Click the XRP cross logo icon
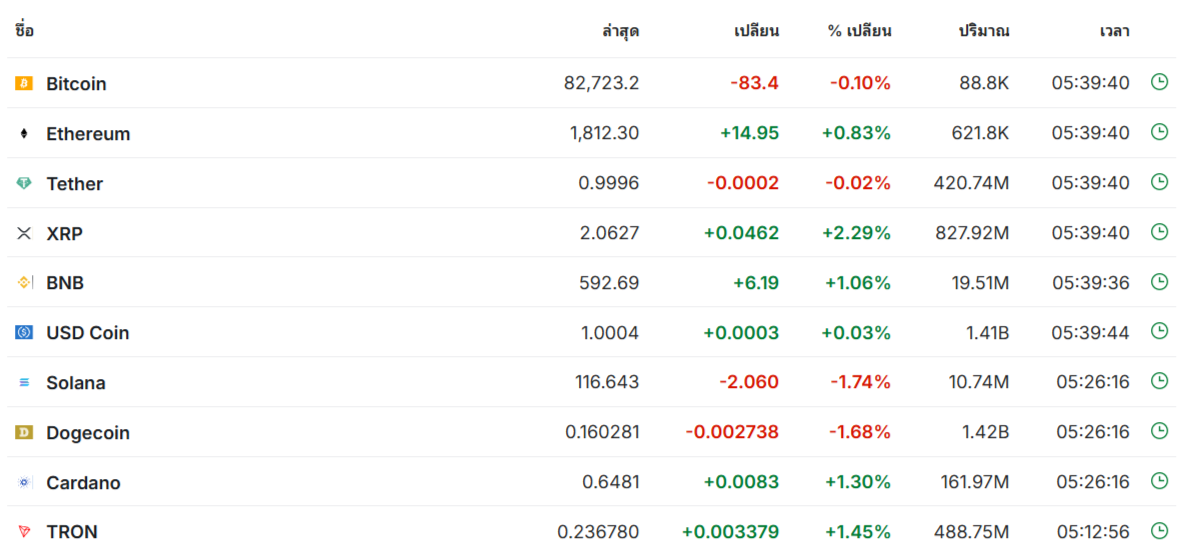 click(24, 234)
